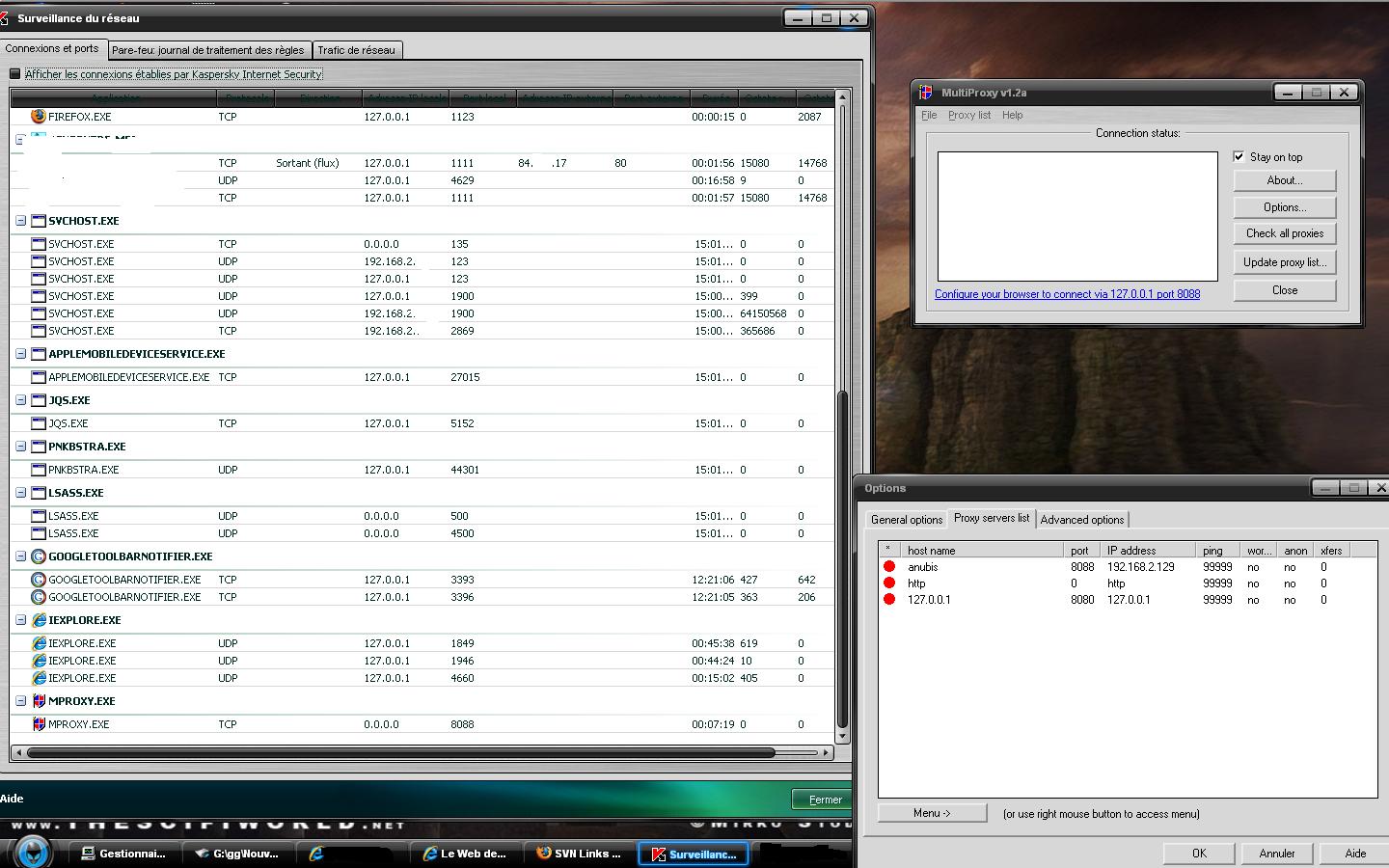Collapse the MPROXY.EXE group
Viewport: 1389px width, 868px height.
pos(20,701)
